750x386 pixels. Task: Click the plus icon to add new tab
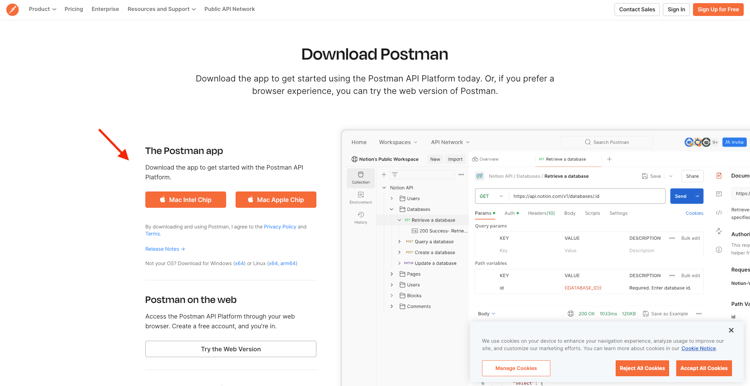[x=609, y=159]
